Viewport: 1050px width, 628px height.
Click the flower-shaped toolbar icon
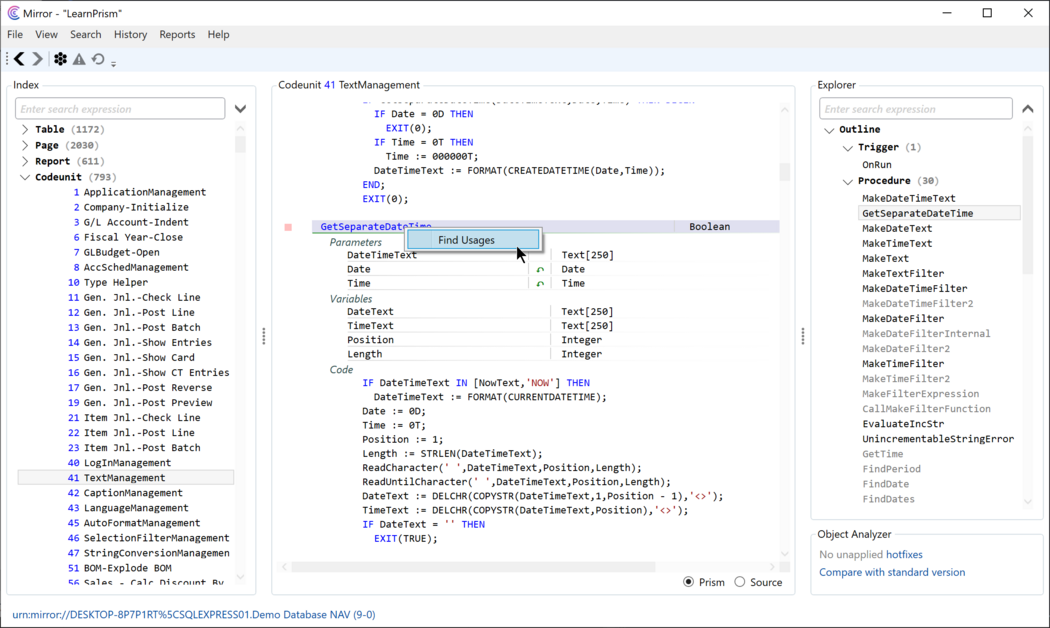pos(60,59)
